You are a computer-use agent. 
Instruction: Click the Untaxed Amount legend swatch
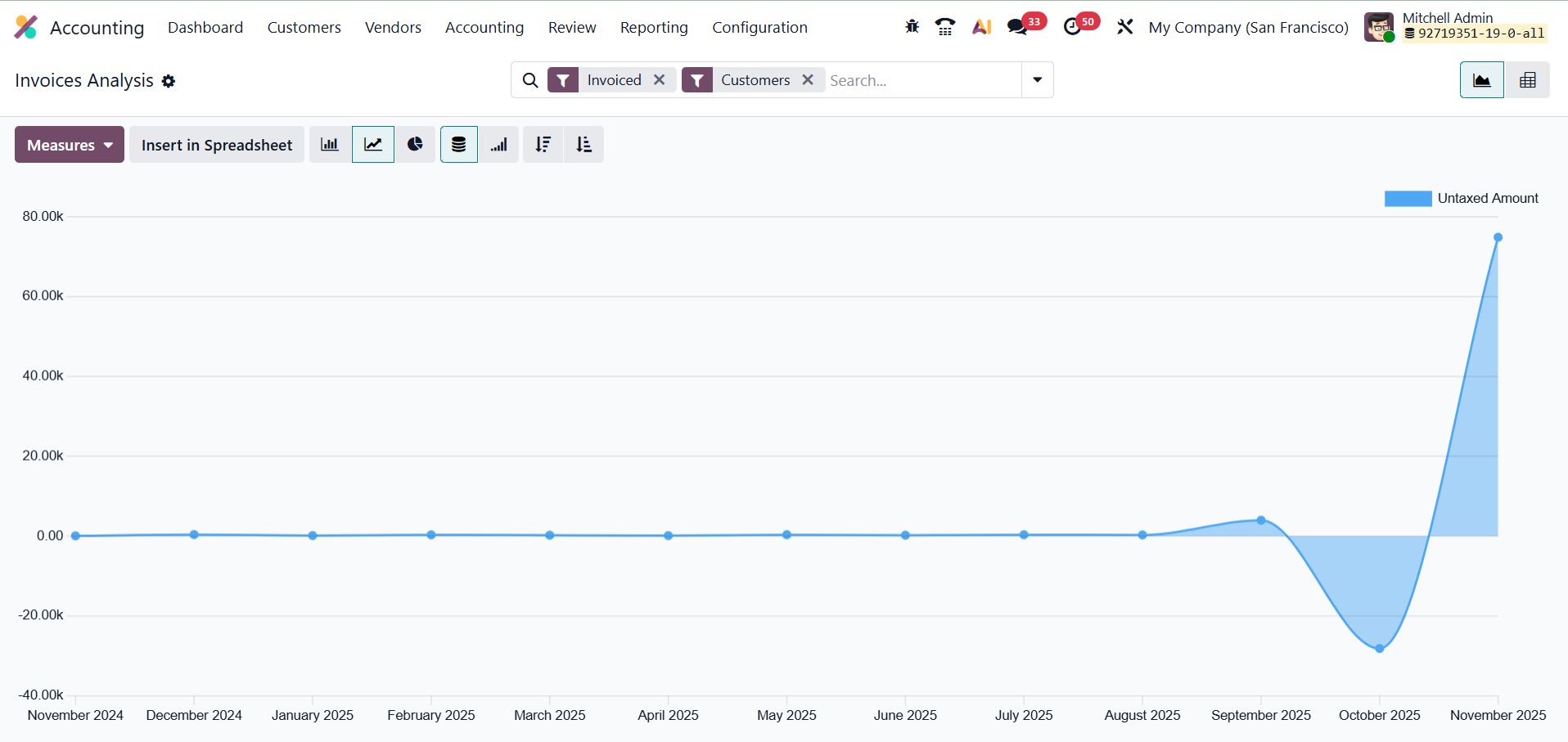pos(1408,199)
